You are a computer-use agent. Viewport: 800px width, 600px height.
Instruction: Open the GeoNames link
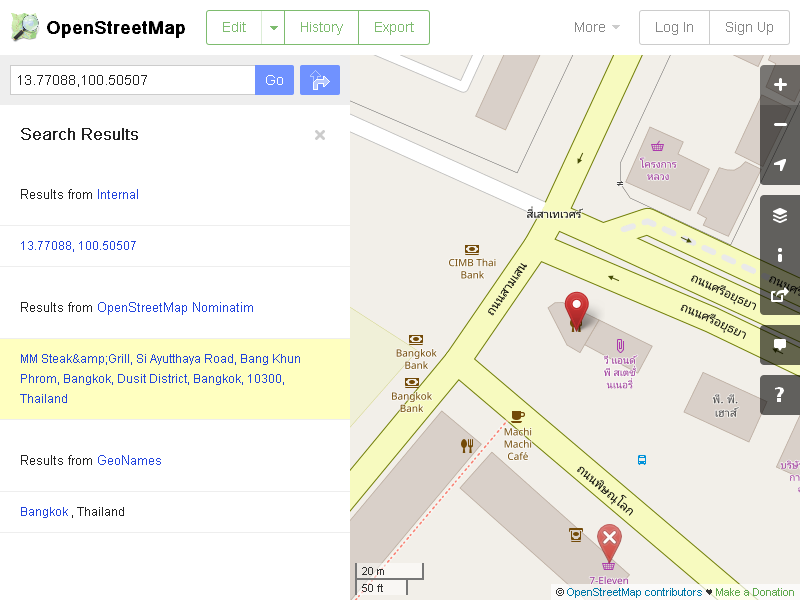(129, 460)
